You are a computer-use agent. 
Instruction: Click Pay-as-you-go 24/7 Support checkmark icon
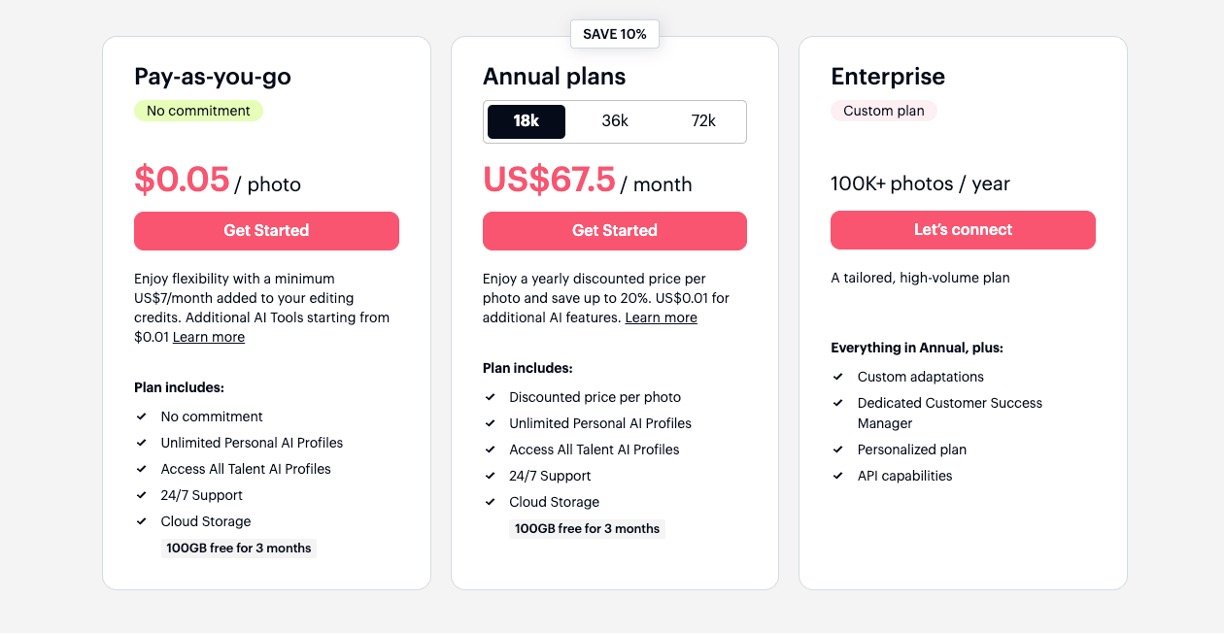click(142, 495)
